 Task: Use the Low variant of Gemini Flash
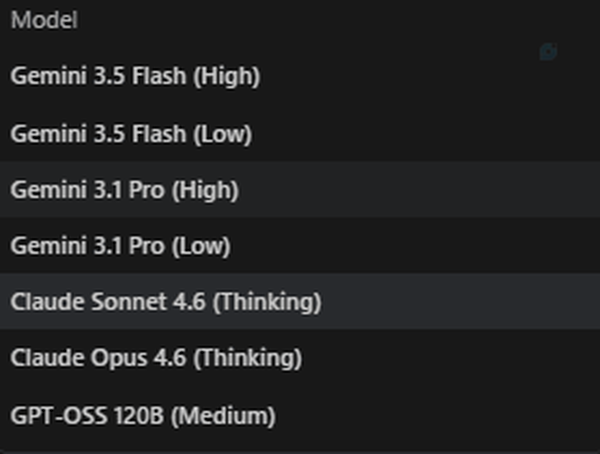pos(300,134)
